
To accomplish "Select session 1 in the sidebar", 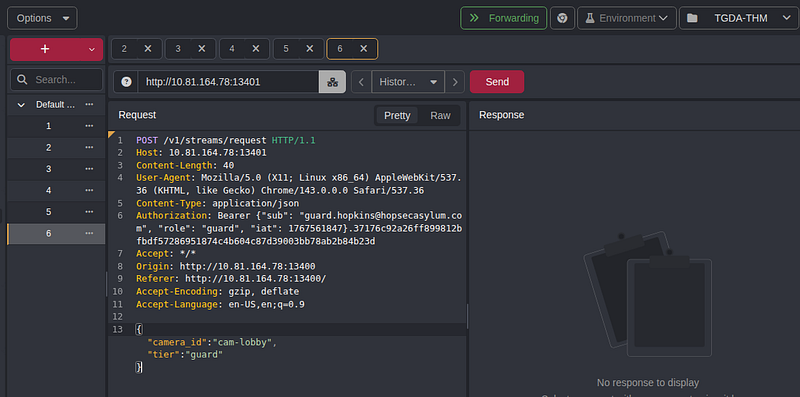I will 48,126.
